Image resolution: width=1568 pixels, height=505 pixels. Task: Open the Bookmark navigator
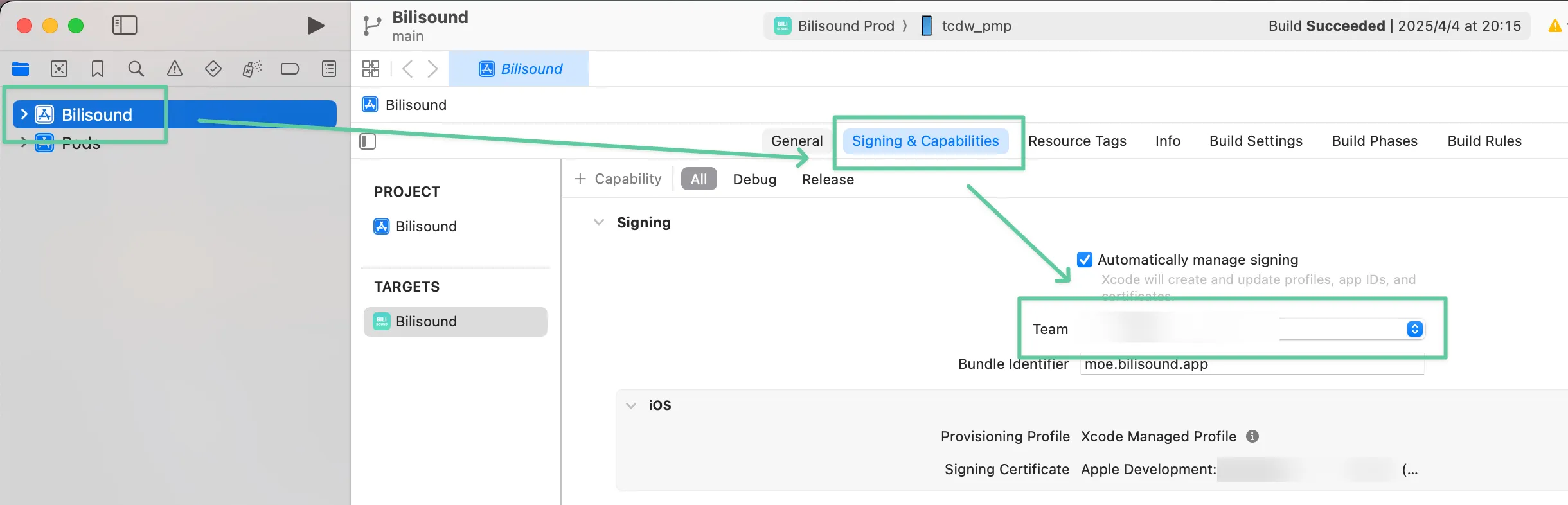(x=98, y=69)
